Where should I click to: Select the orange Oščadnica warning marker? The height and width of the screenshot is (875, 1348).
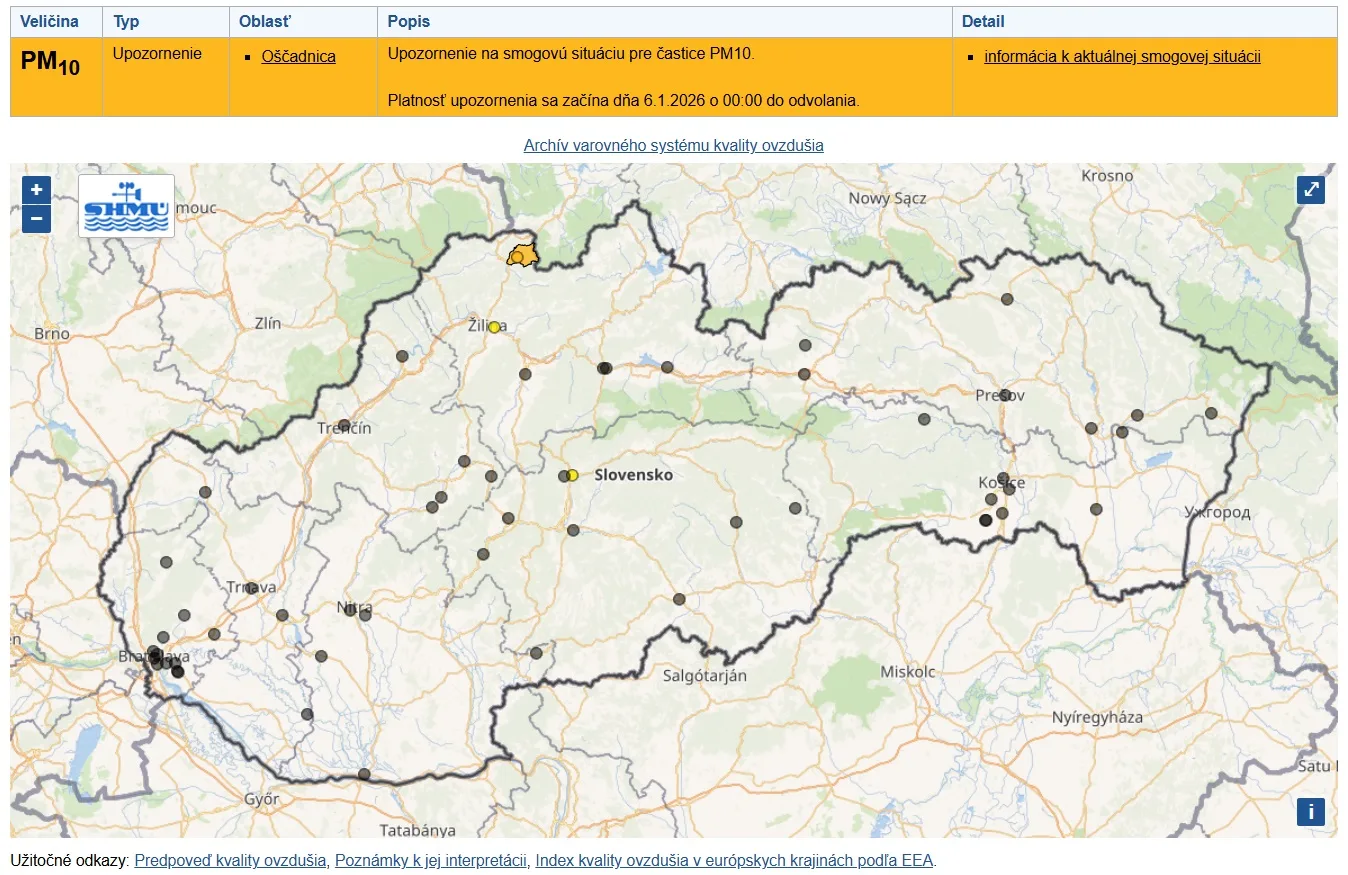coord(518,257)
